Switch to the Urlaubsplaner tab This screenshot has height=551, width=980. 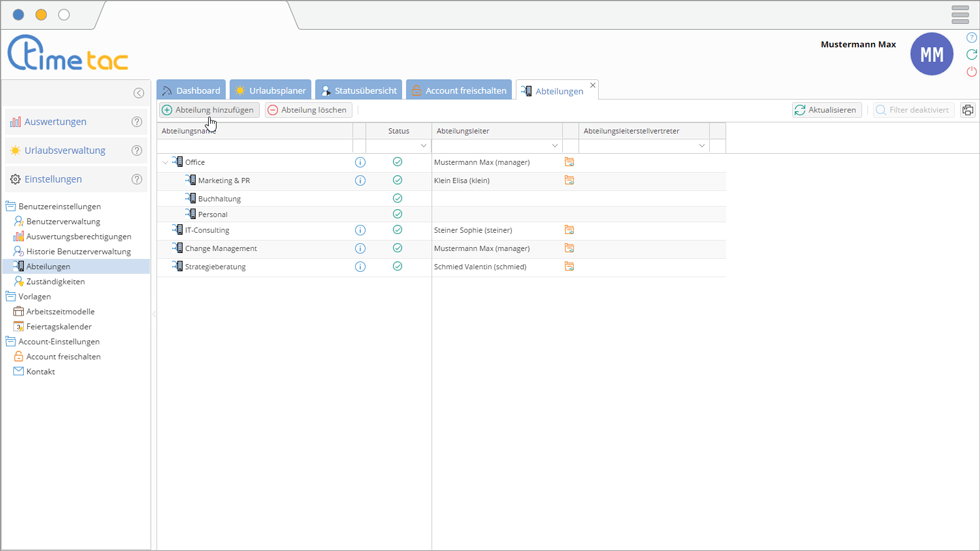point(270,91)
